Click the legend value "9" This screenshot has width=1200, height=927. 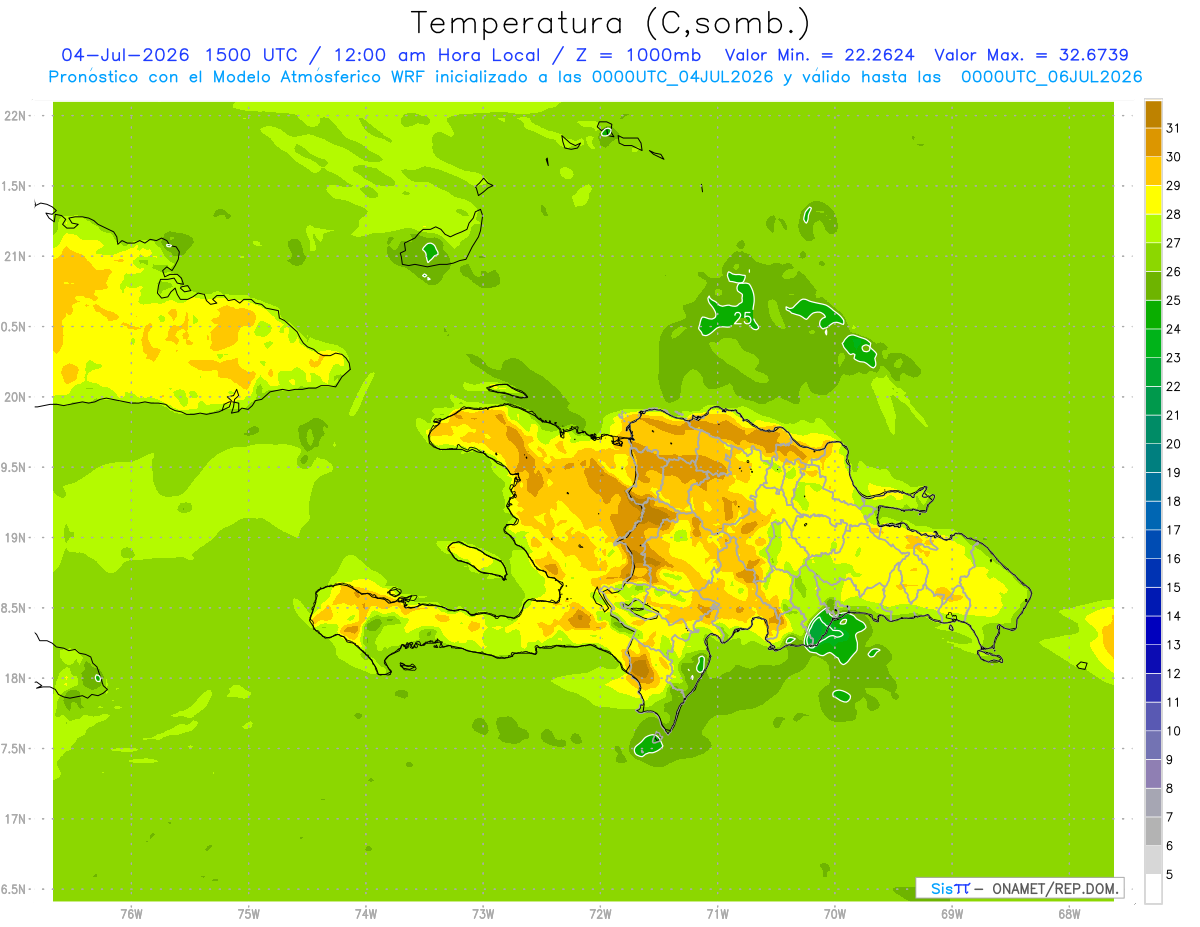1170,760
